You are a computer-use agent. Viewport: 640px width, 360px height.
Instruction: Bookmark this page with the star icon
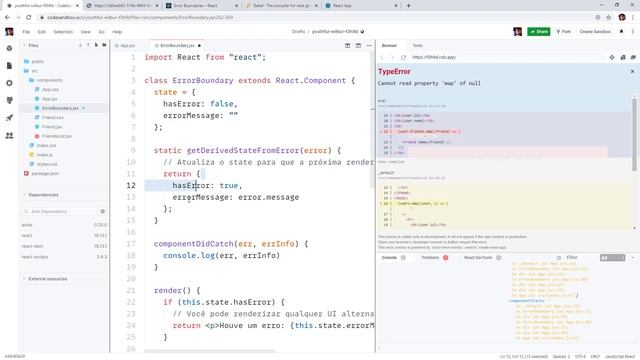tap(609, 17)
